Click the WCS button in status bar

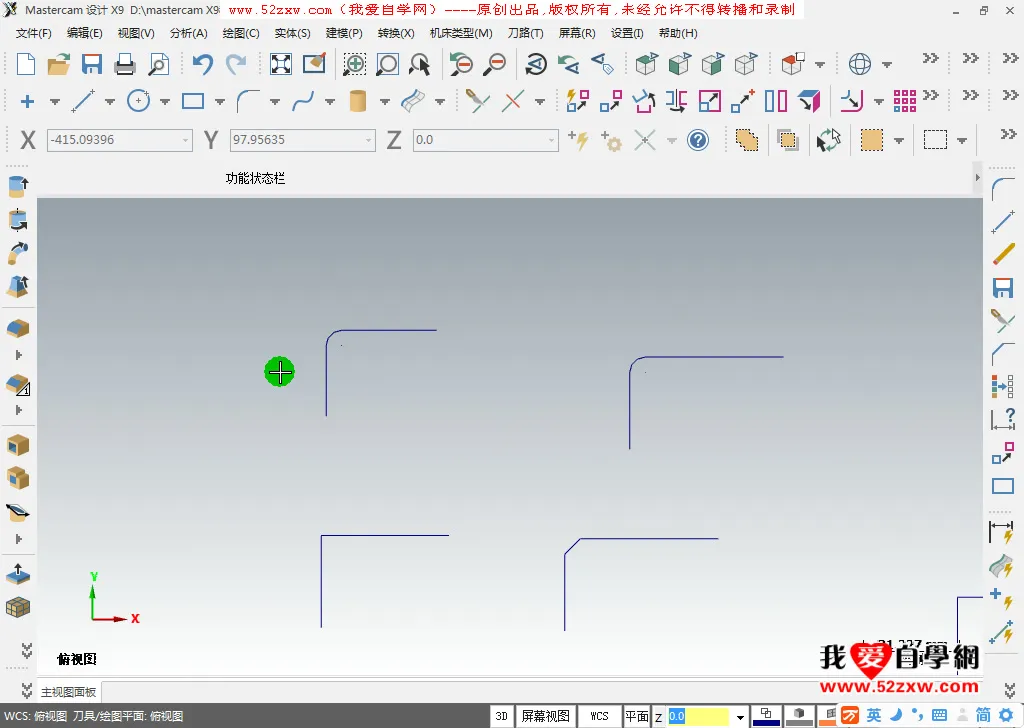(599, 716)
